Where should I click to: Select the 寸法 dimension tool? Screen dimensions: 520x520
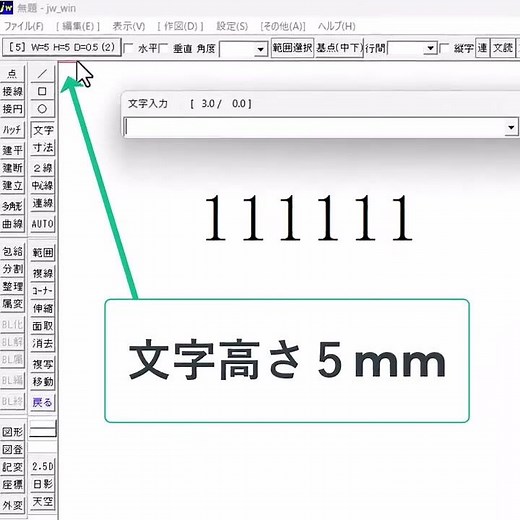coord(43,147)
